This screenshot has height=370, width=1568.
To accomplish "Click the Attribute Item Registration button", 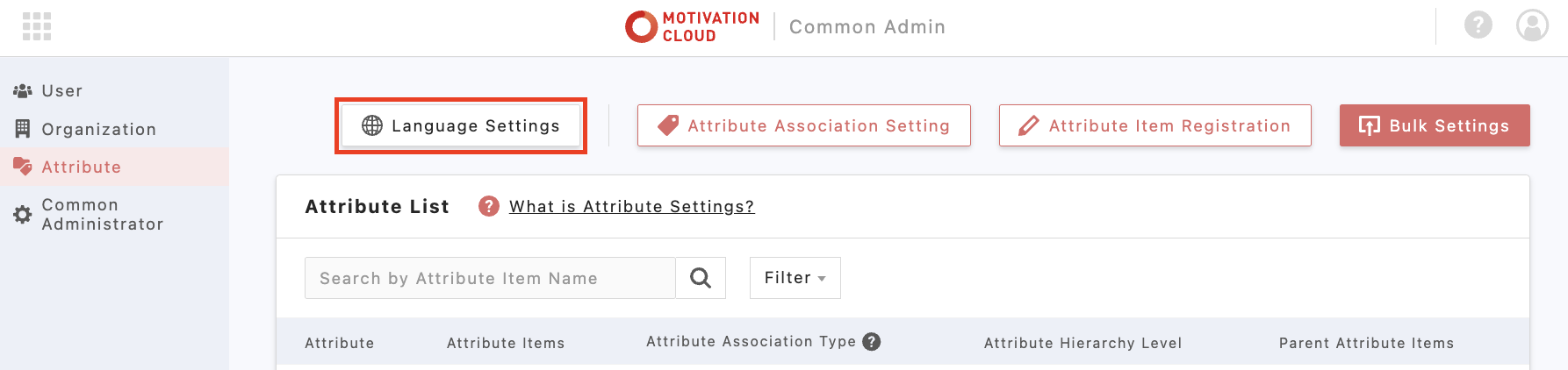I will pyautogui.click(x=1154, y=125).
